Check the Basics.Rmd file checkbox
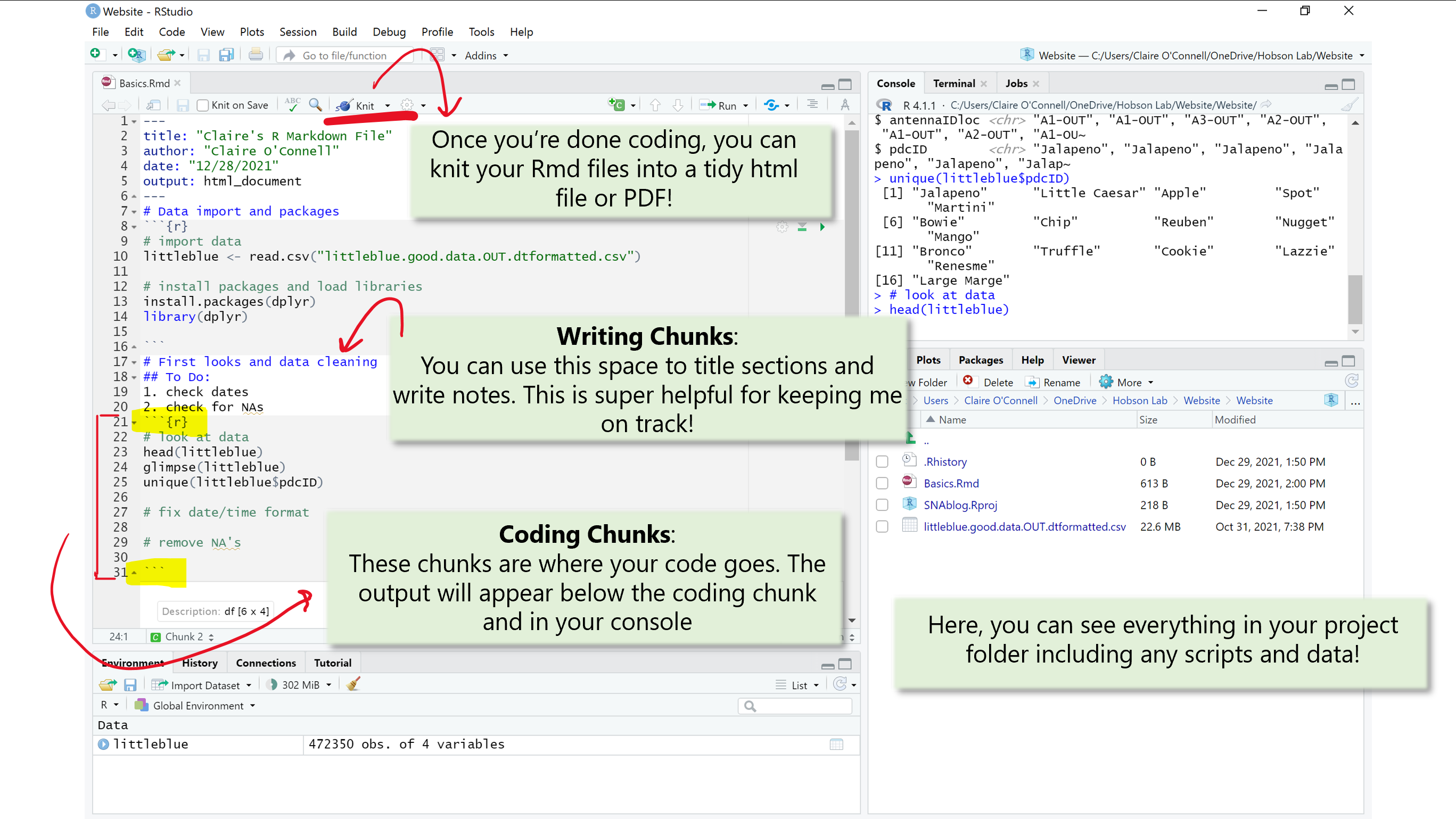1456x819 pixels. coord(882,483)
